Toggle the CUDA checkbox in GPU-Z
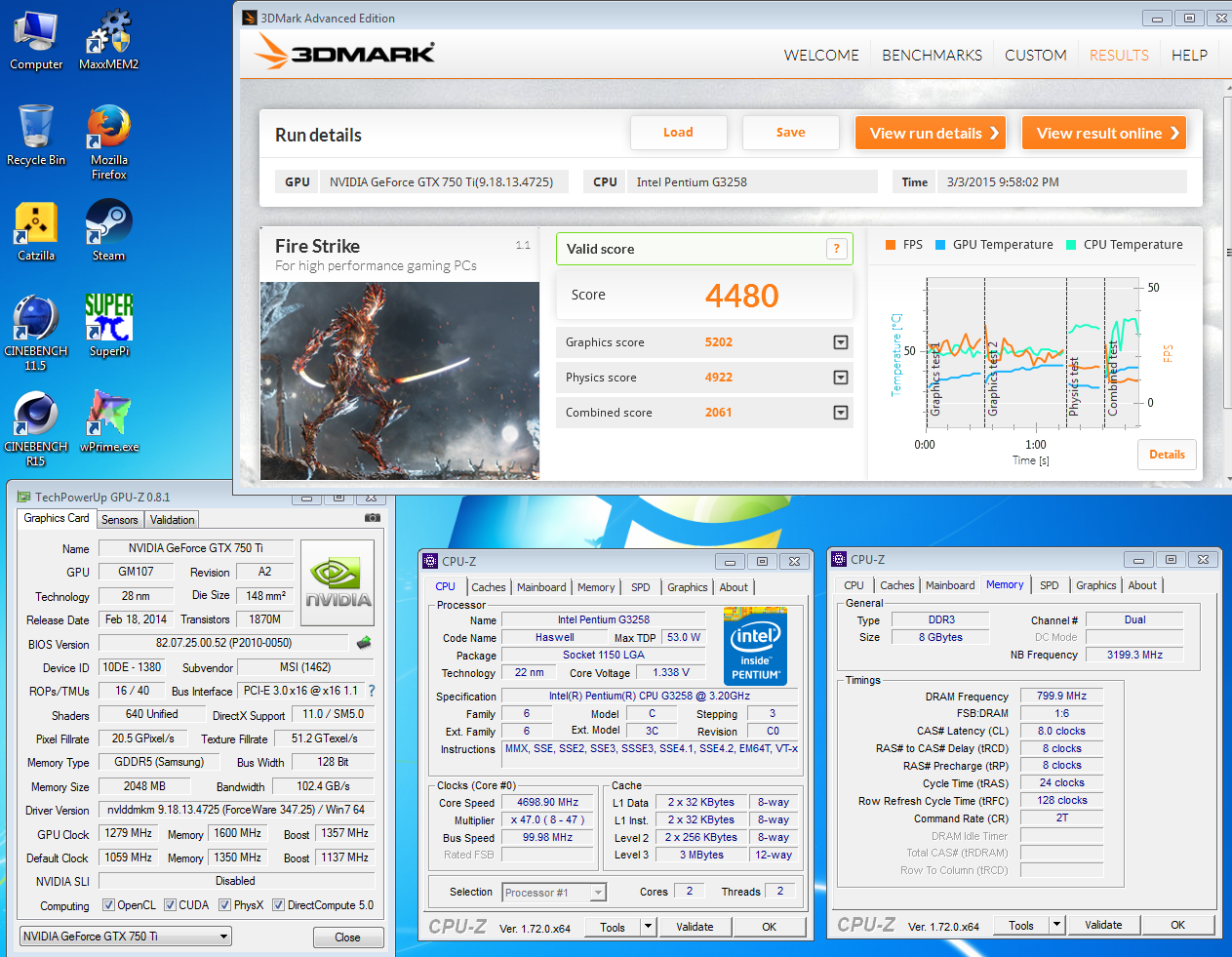This screenshot has width=1232, height=957. (170, 905)
